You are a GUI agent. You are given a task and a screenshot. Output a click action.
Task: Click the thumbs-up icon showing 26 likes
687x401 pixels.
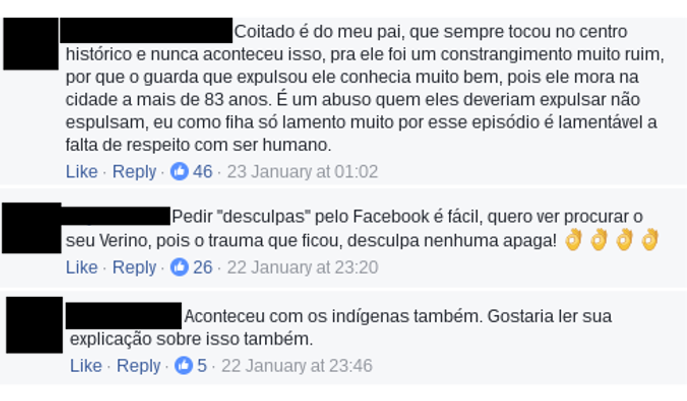(179, 267)
